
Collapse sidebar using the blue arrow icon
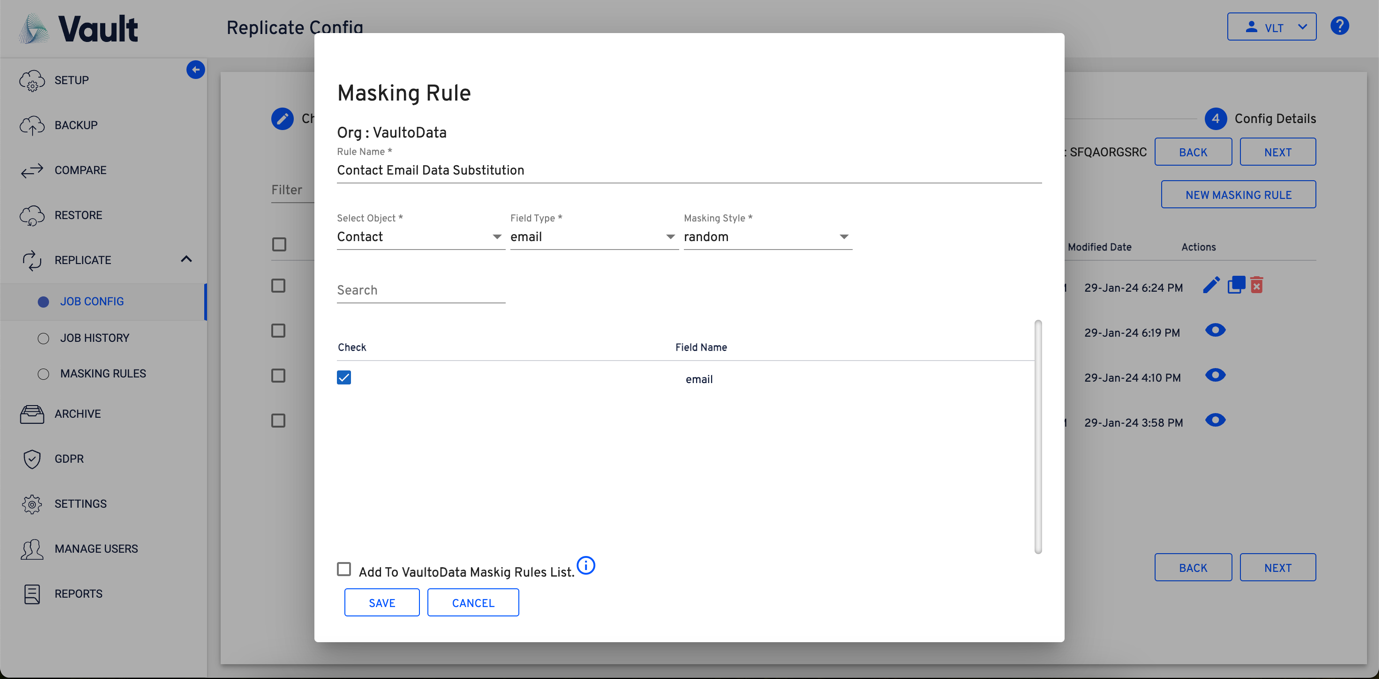195,70
